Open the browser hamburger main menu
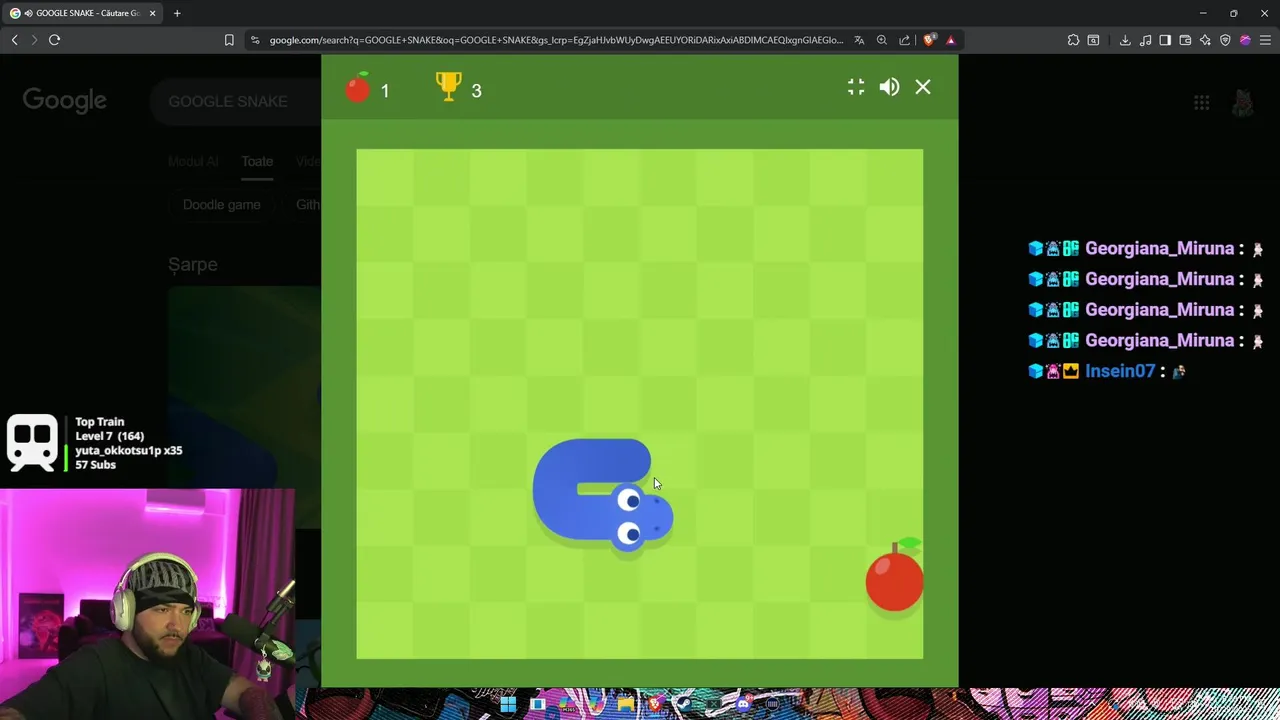This screenshot has width=1280, height=720. point(1265,40)
